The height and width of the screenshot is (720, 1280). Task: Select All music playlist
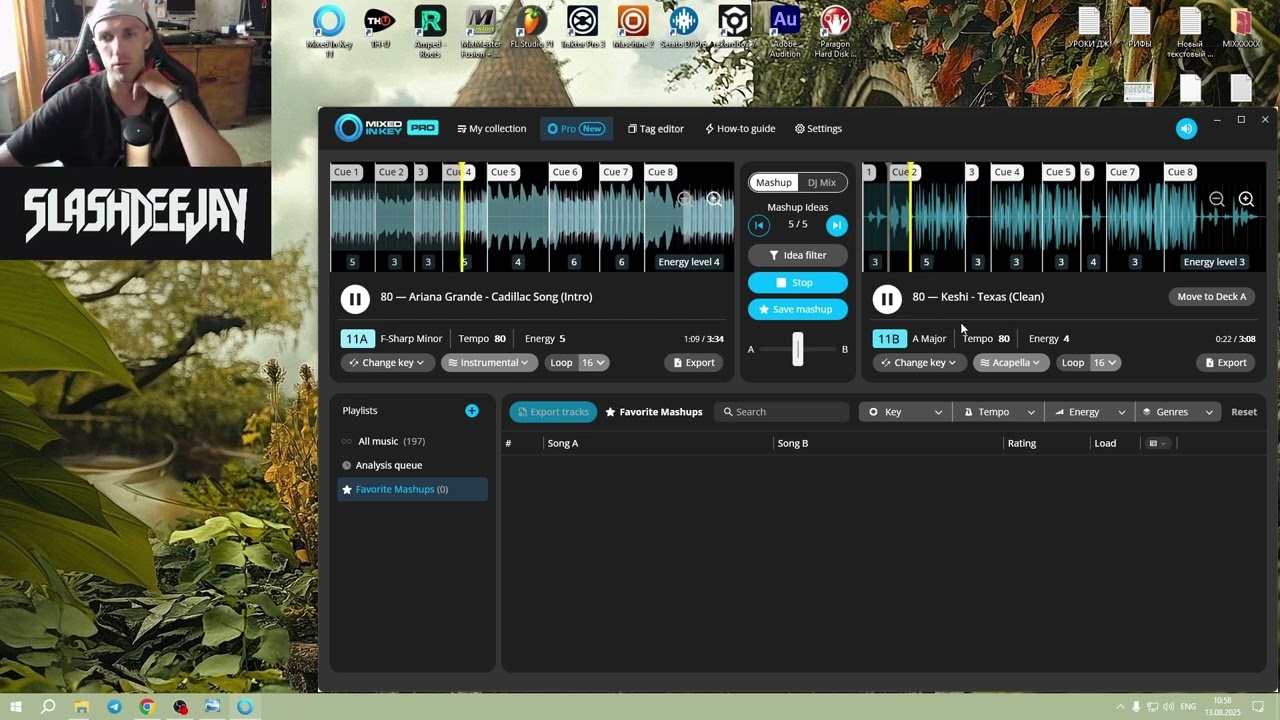pyautogui.click(x=412, y=441)
